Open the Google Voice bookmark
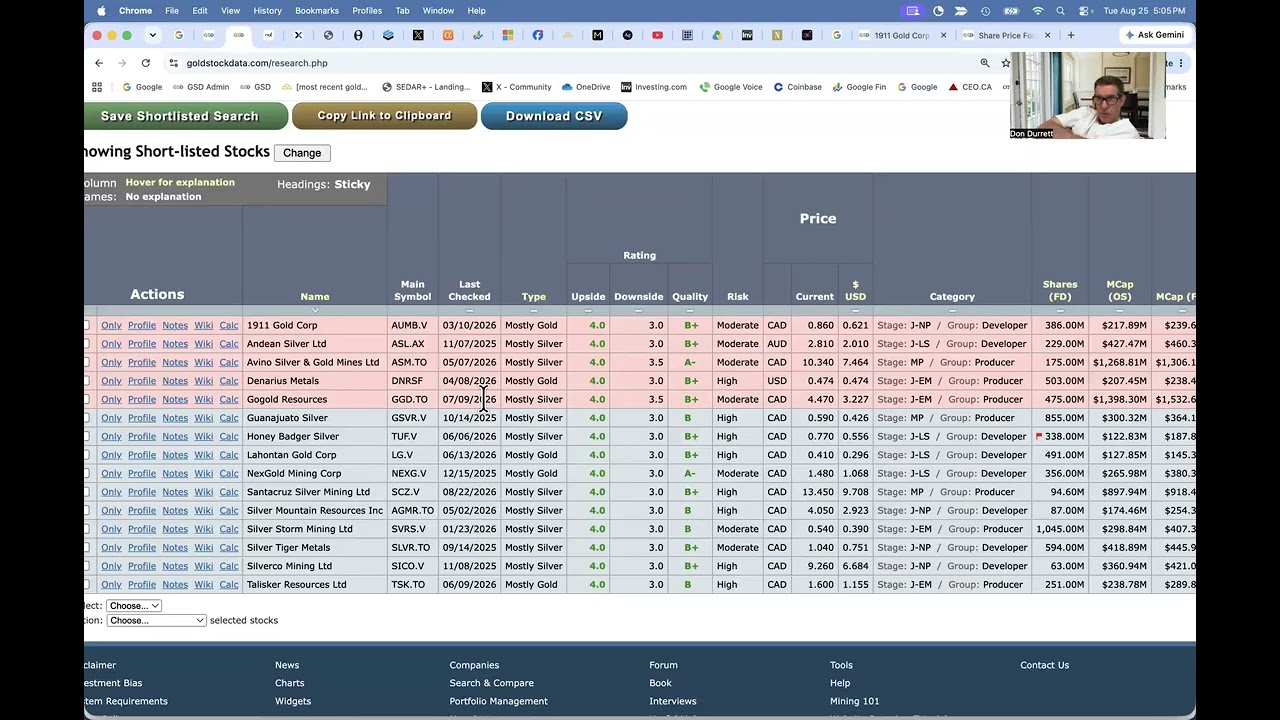This screenshot has height=720, width=1280. click(731, 87)
